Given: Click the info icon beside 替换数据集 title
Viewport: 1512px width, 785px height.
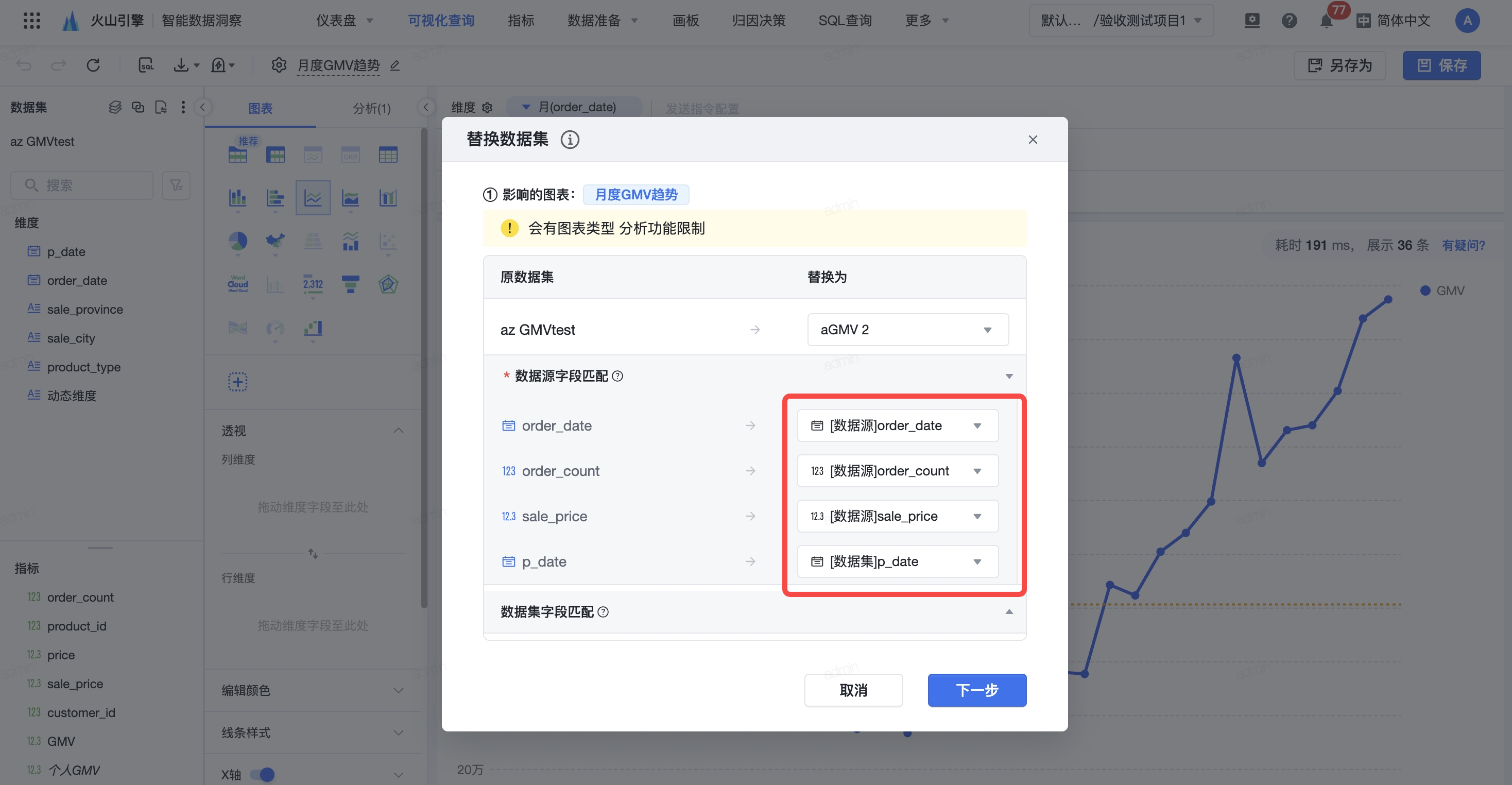Looking at the screenshot, I should coord(570,140).
